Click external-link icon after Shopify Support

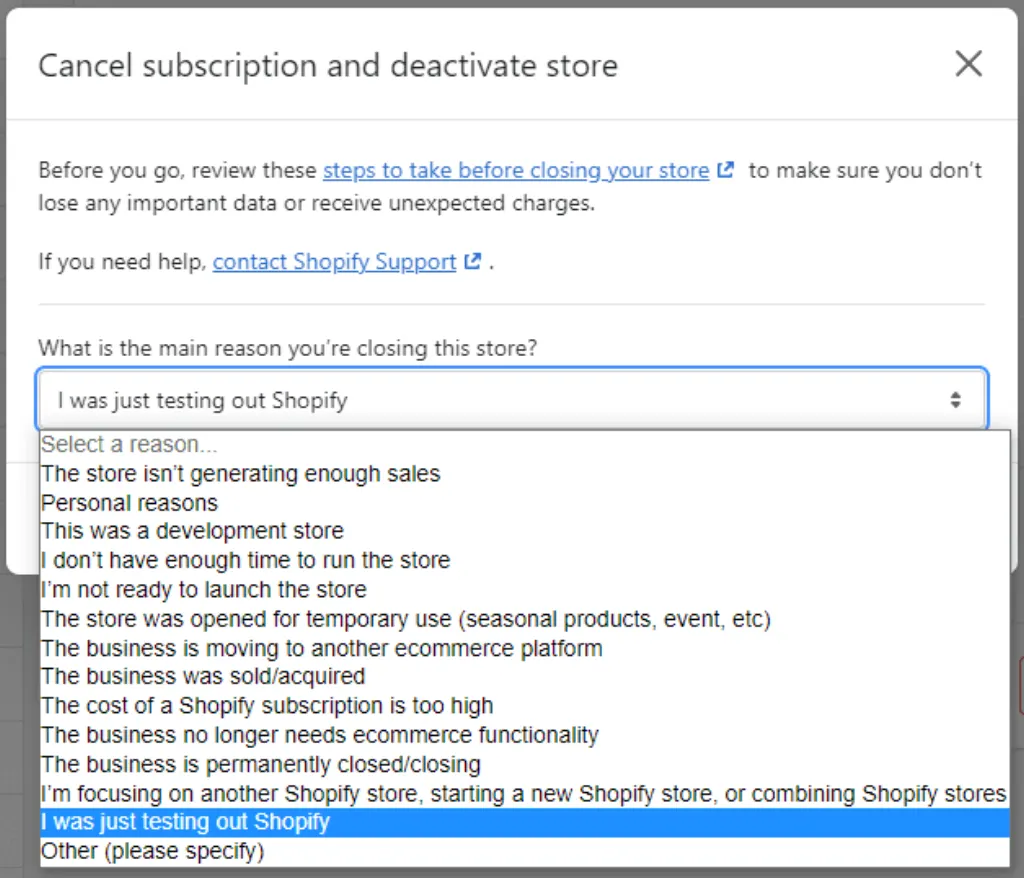click(473, 261)
